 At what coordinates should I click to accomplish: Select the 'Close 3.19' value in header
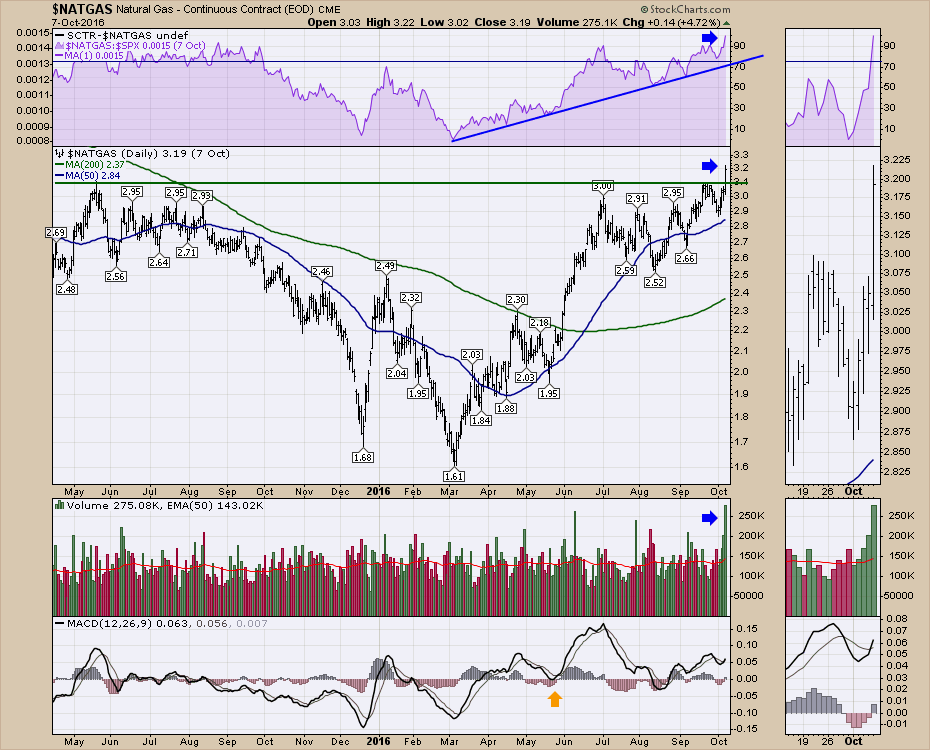tap(503, 23)
